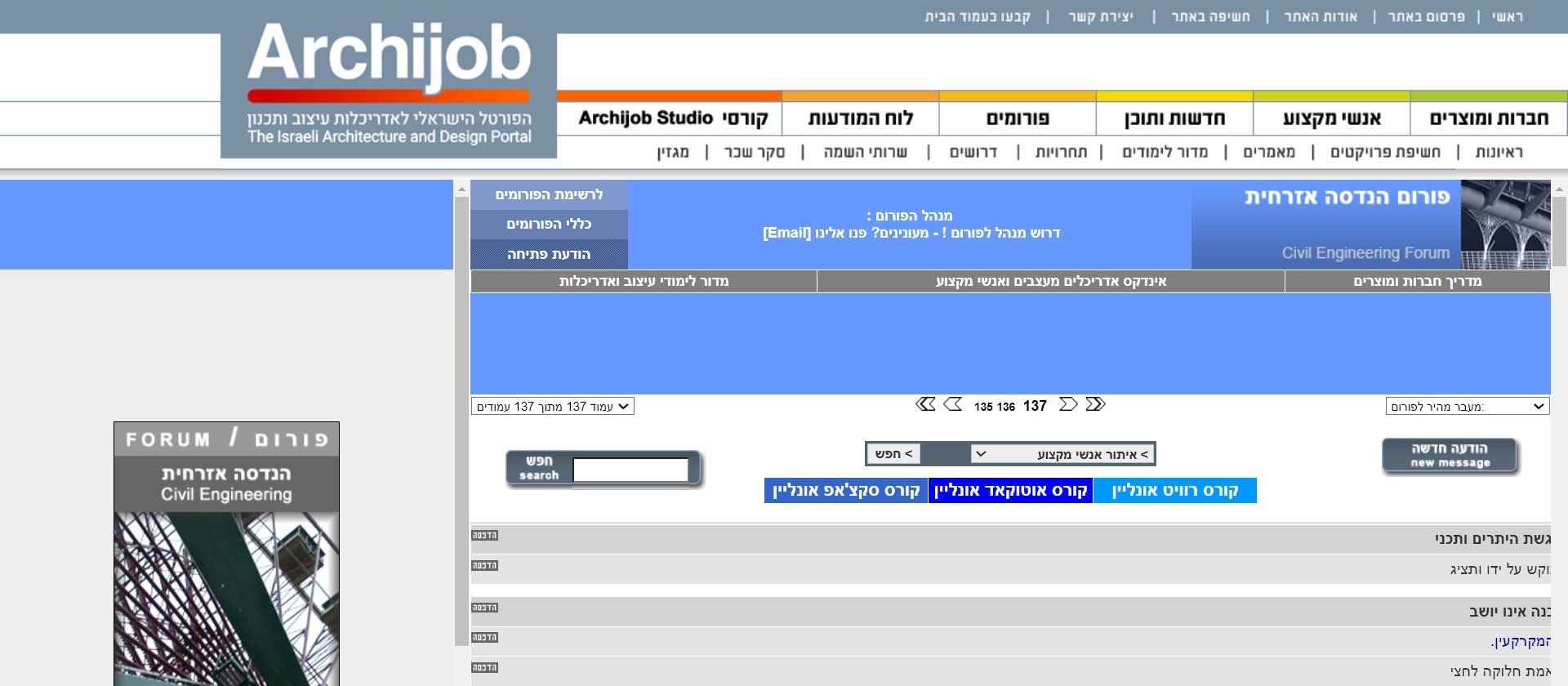Expand the professionals locator dropdown
The image size is (1568, 686).
pos(1062,454)
